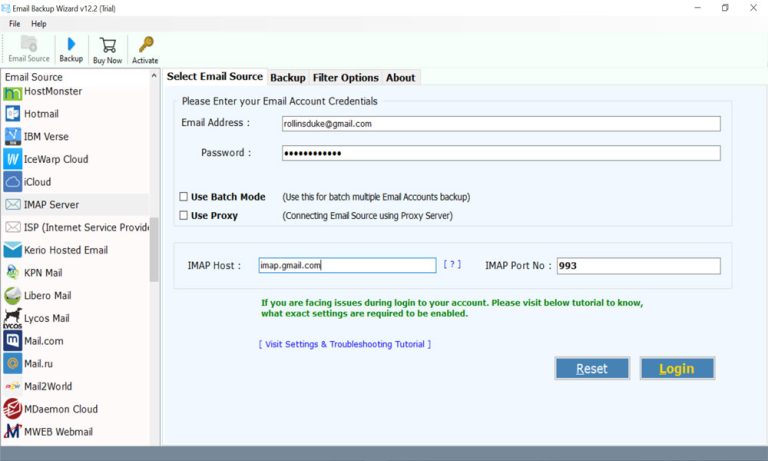Select IMAP Server label

coord(51,205)
